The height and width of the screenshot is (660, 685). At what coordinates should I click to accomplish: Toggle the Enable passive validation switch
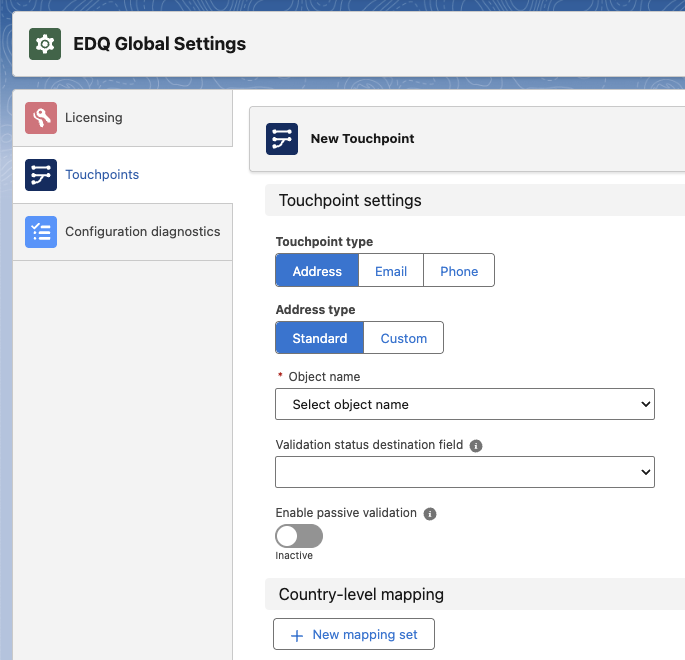pos(299,536)
